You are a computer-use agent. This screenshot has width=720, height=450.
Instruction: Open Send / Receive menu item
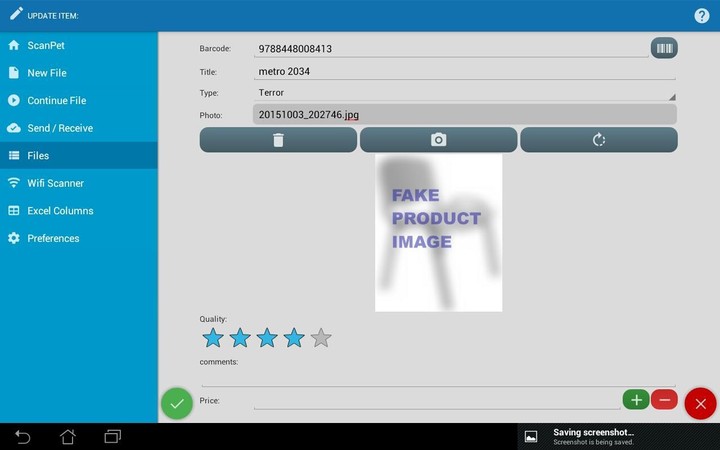coord(78,128)
